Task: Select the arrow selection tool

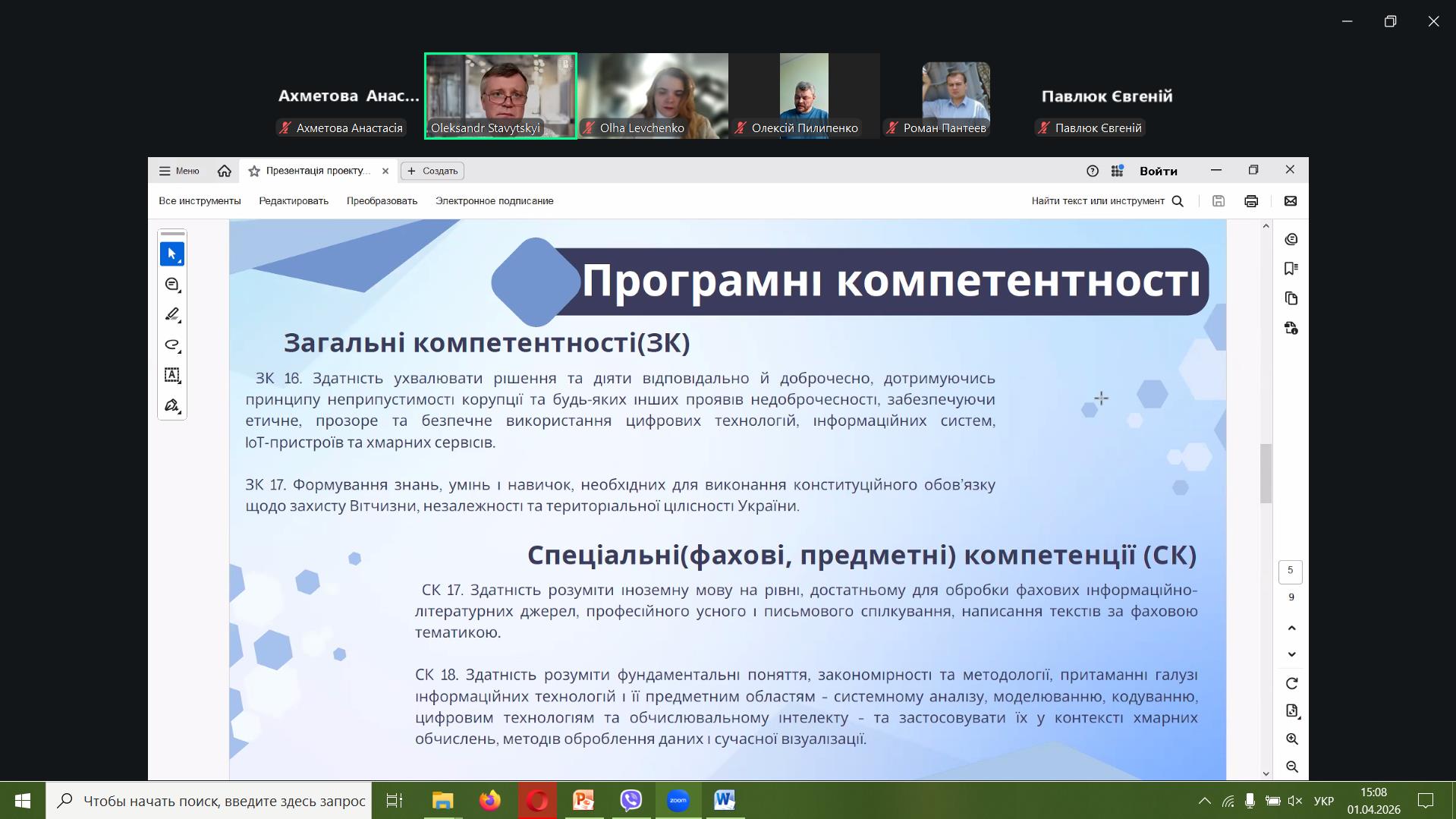Action: 172,254
